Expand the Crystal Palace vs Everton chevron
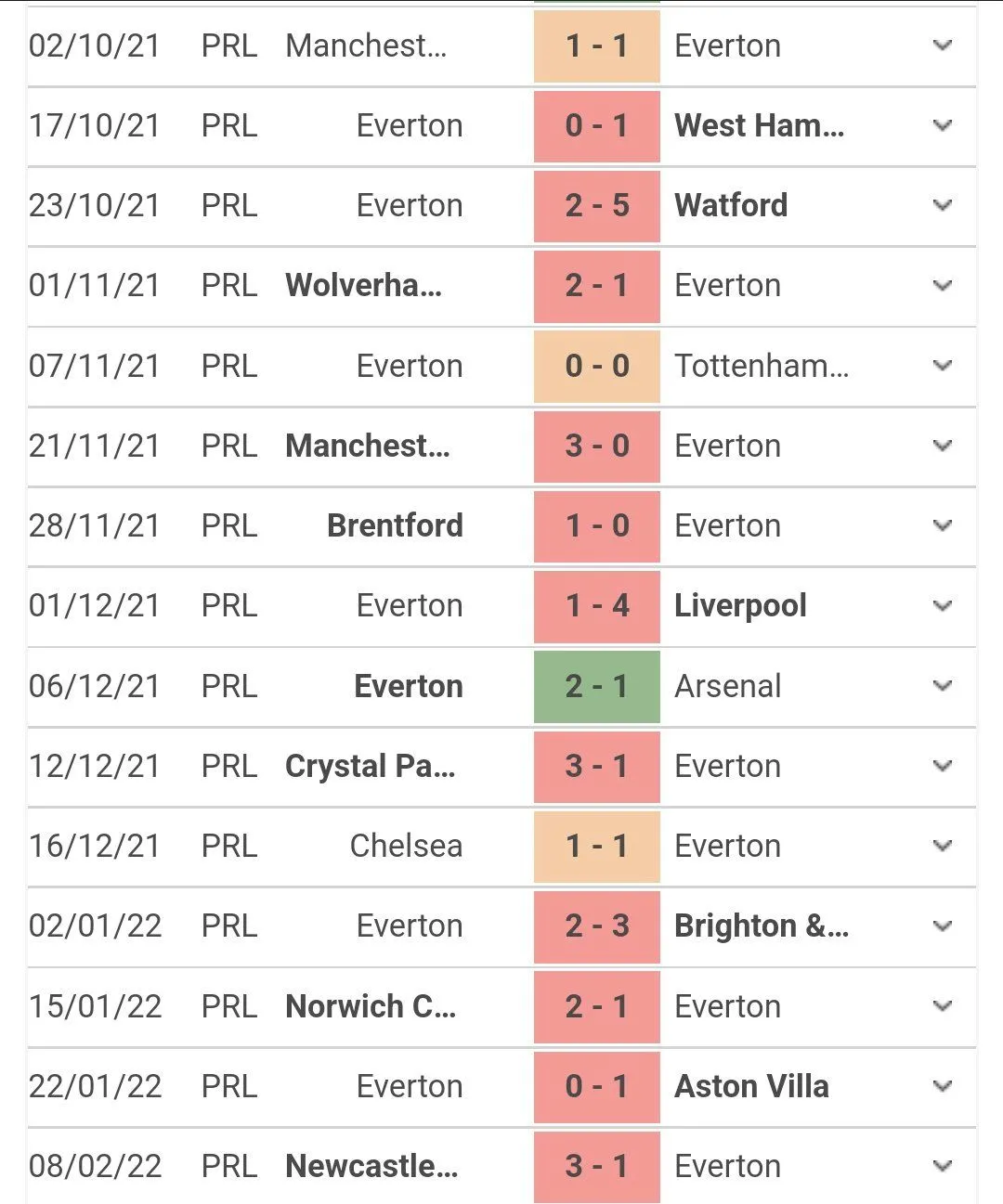 pyautogui.click(x=943, y=766)
